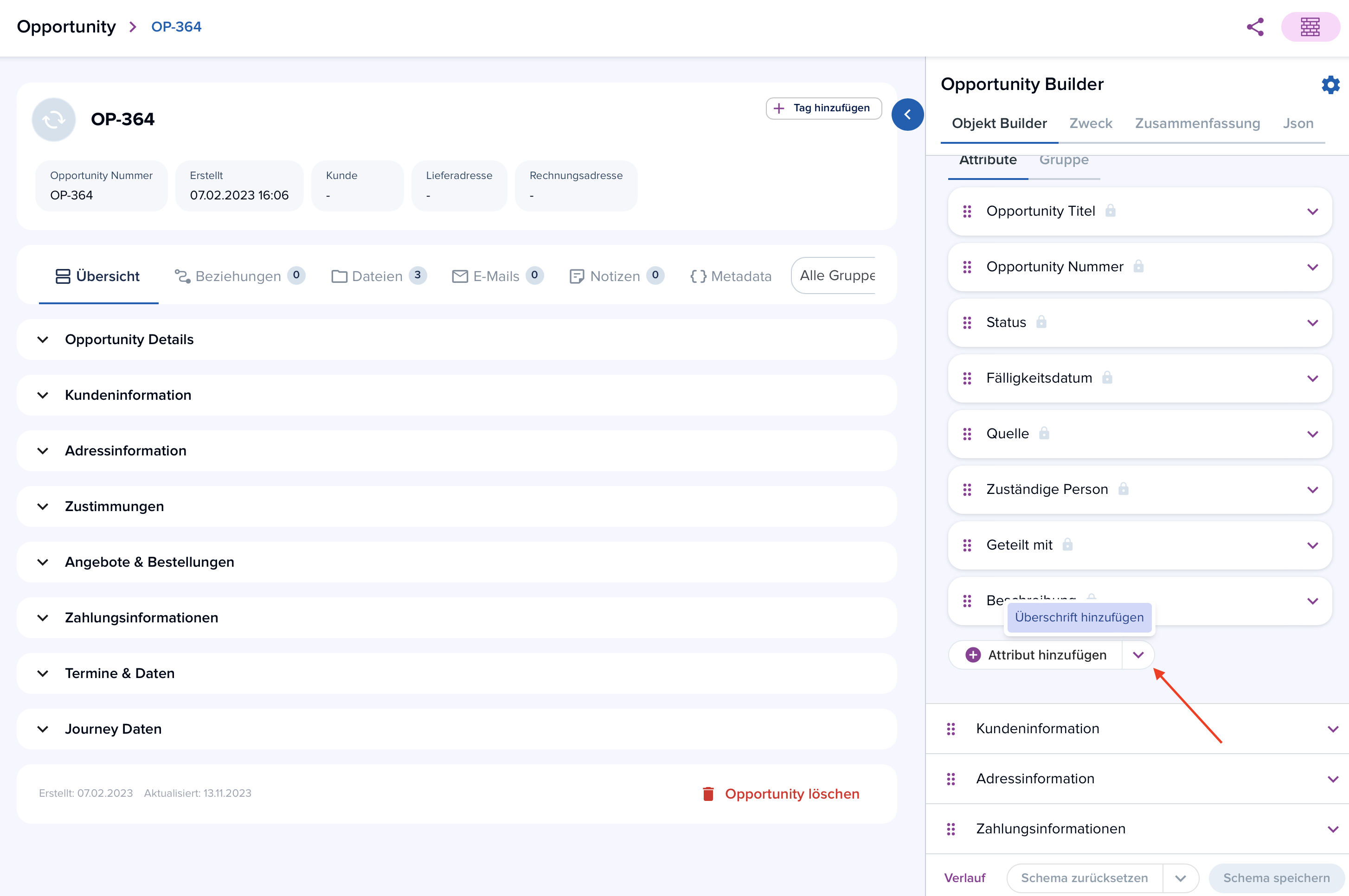The width and height of the screenshot is (1349, 896).
Task: Click drag handle of Kundeninformation group
Action: [x=951, y=729]
